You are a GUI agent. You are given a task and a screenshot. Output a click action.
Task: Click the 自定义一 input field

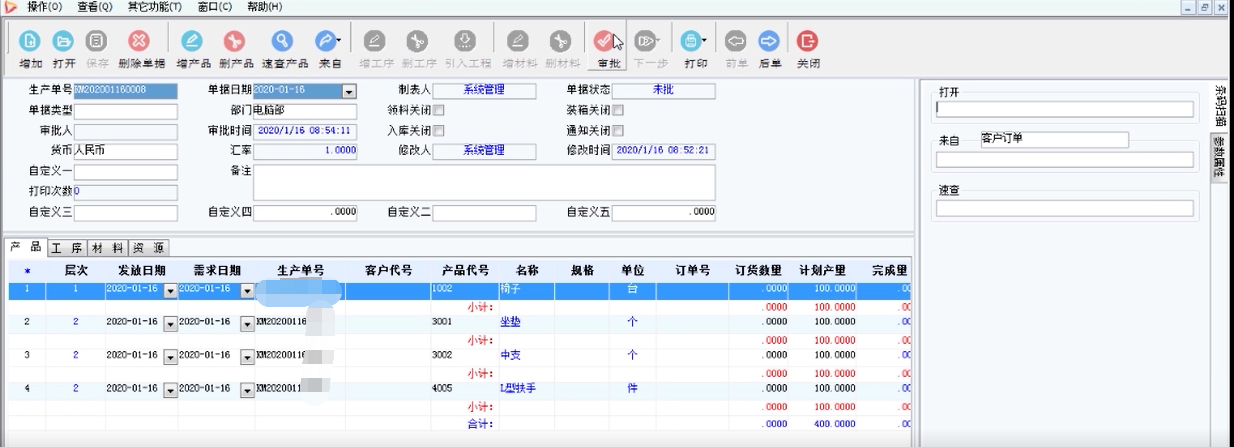pyautogui.click(x=126, y=172)
